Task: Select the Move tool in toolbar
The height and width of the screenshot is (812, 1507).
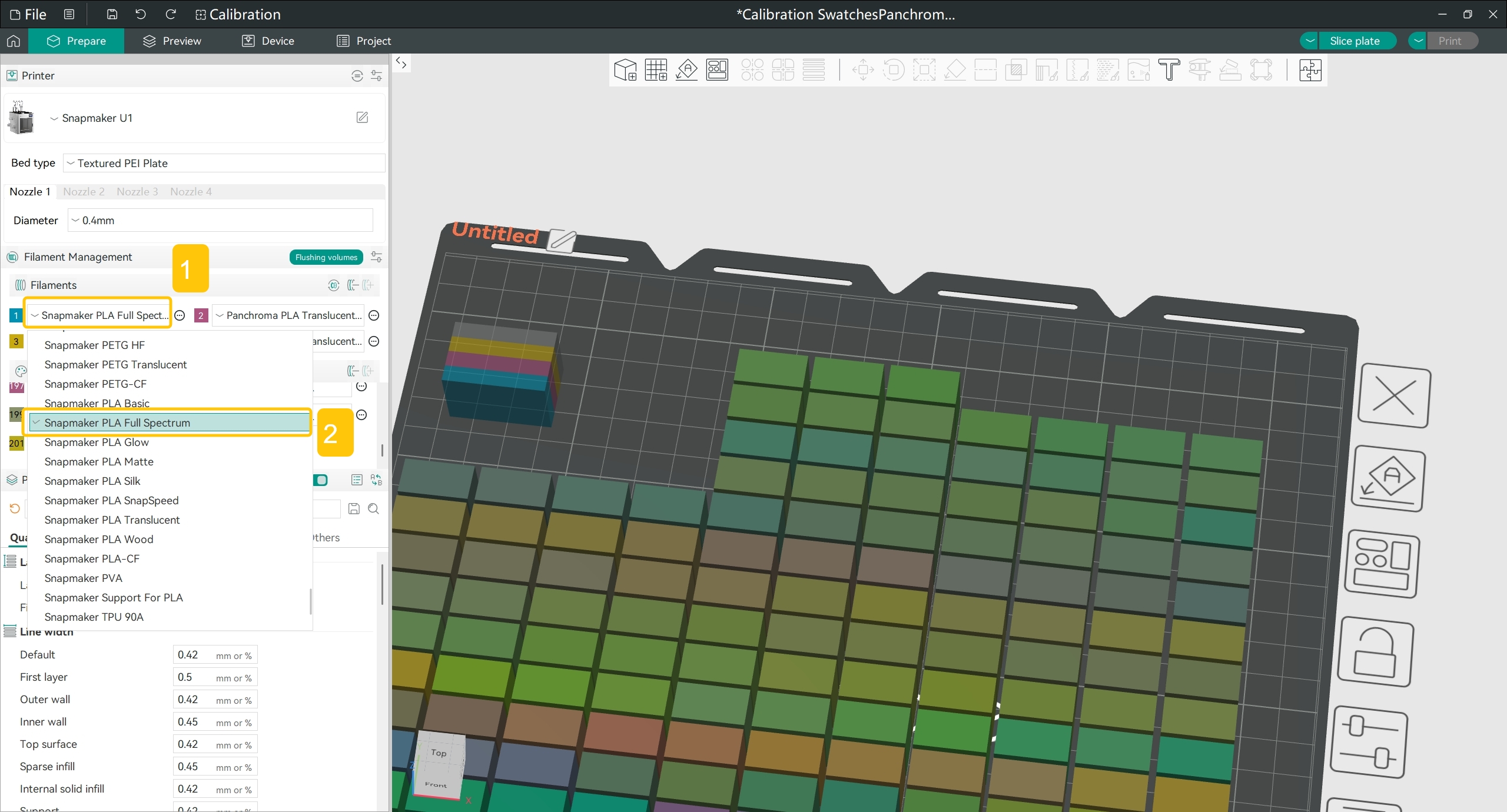Action: tap(863, 70)
